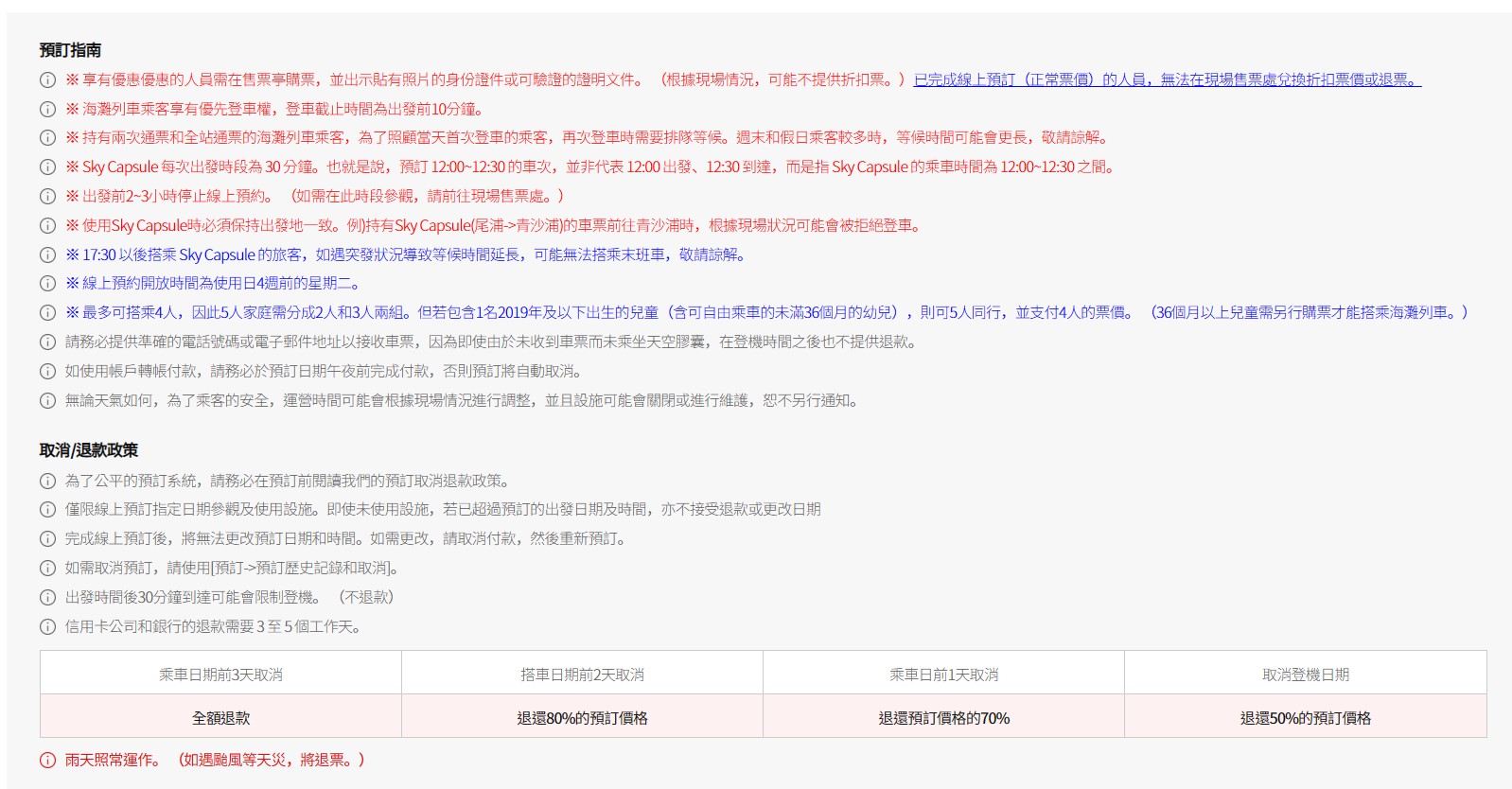1512x789 pixels.
Task: Select info icon beside 17:30 以後搭乘 Sky Capsule line
Action: click(47, 255)
